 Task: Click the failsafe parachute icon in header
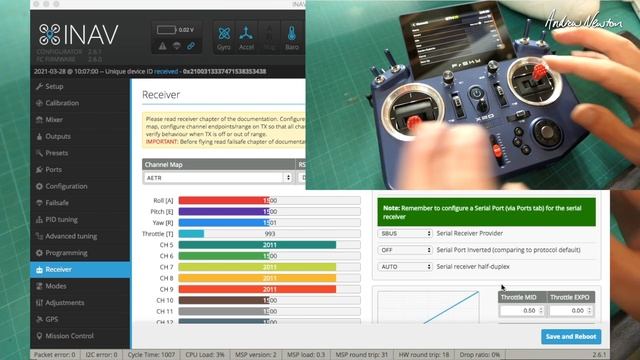(x=176, y=46)
